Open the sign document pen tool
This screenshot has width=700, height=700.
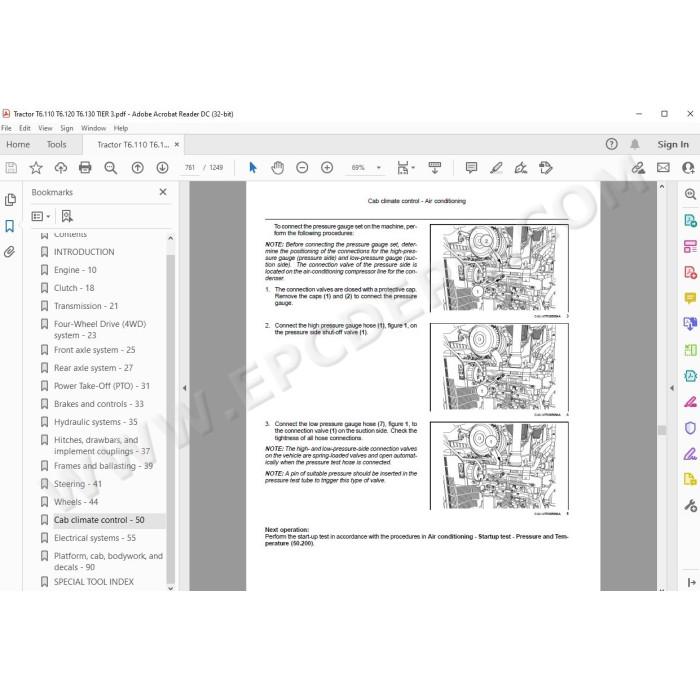pyautogui.click(x=521, y=168)
